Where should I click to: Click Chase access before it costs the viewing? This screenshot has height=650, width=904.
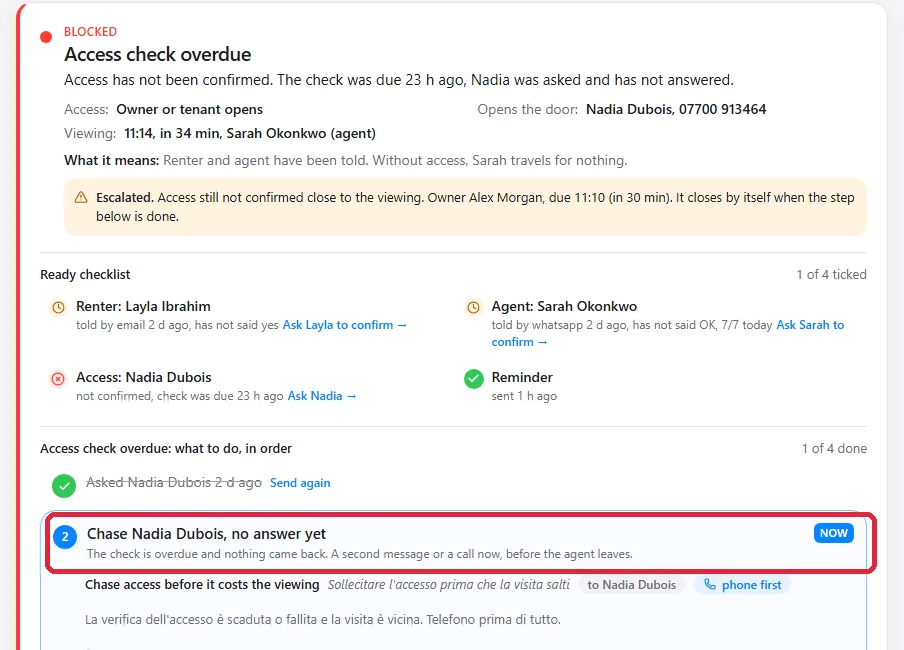pyautogui.click(x=202, y=585)
